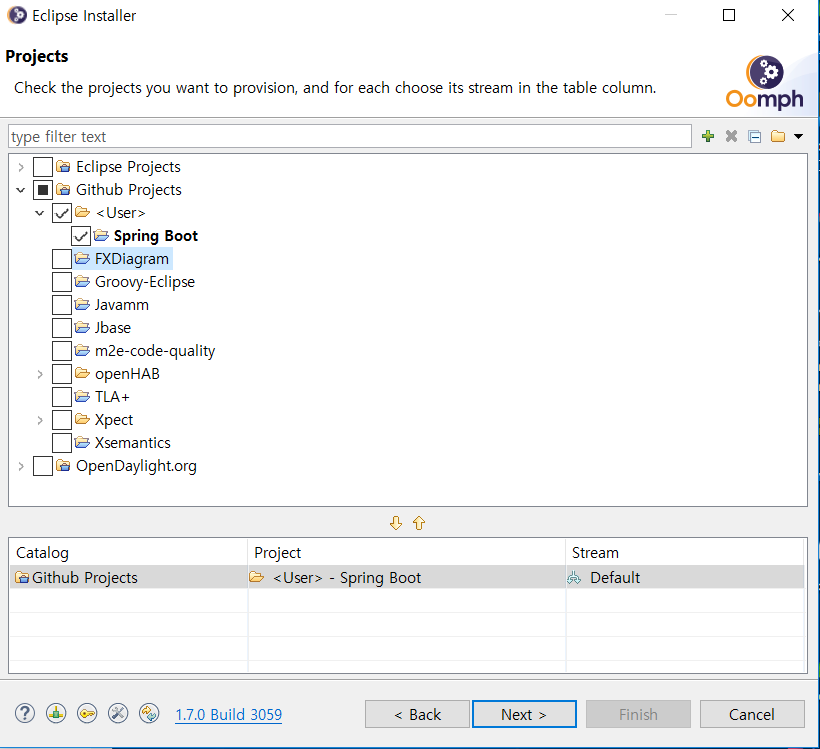
Task: Click the OpenDaylight.org catalog icon
Action: (x=63, y=466)
